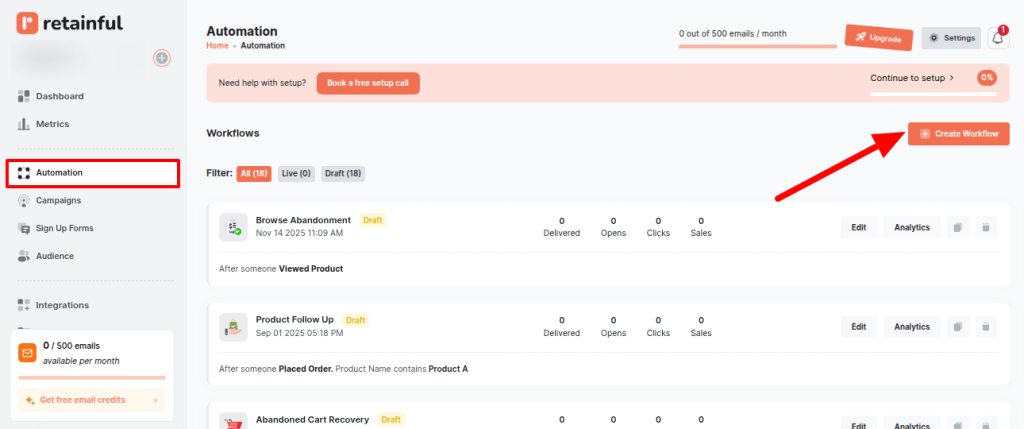This screenshot has height=429, width=1024.
Task: Click the setup progress bar
Action: (933, 94)
